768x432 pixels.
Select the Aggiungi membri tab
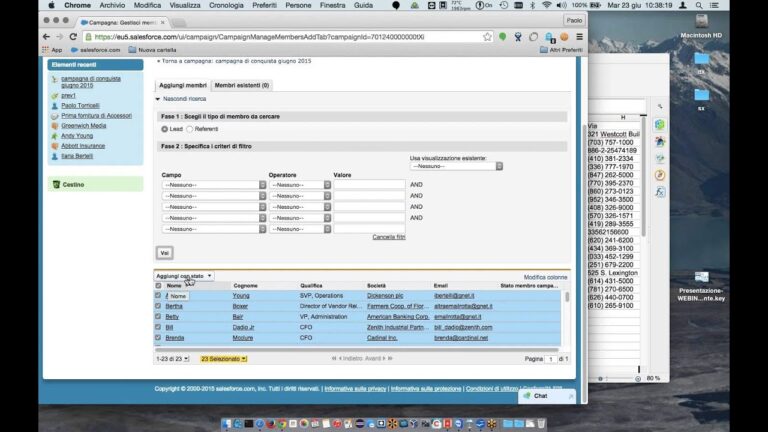click(183, 85)
